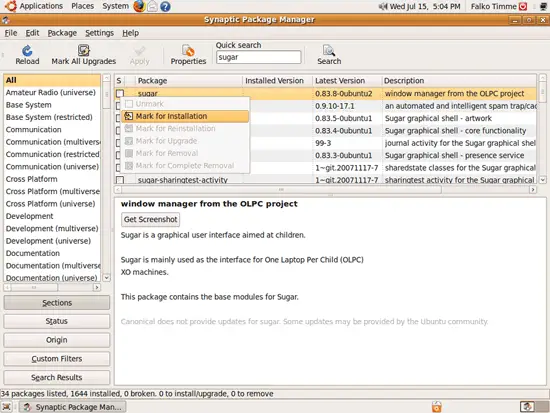Click the category list scroll down arrow
The height and width of the screenshot is (413, 550).
[x=107, y=278]
